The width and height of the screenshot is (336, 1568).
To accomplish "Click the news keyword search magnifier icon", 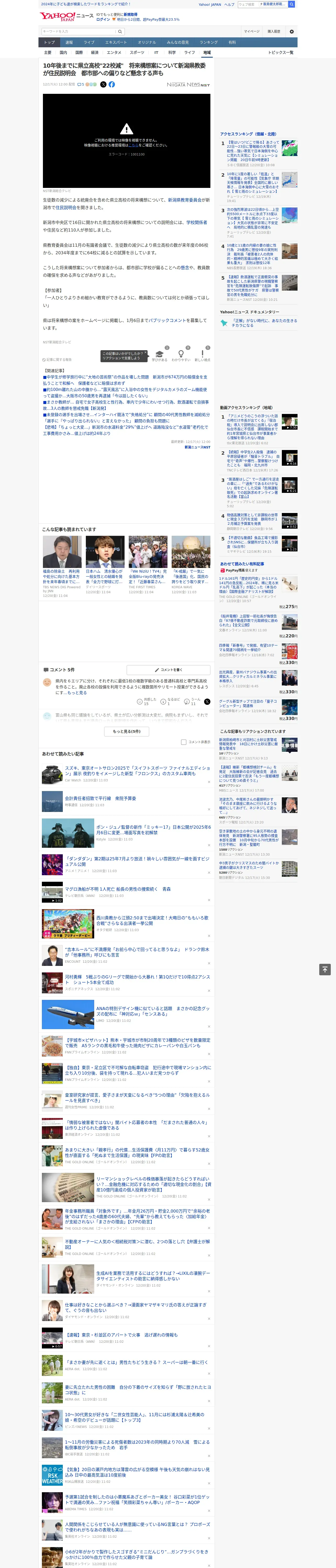I will tap(120, 31).
